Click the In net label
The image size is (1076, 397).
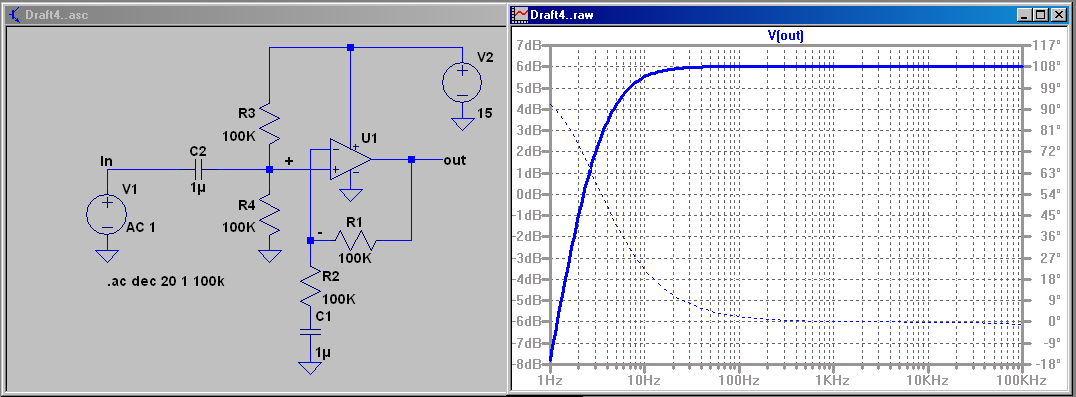(x=106, y=161)
